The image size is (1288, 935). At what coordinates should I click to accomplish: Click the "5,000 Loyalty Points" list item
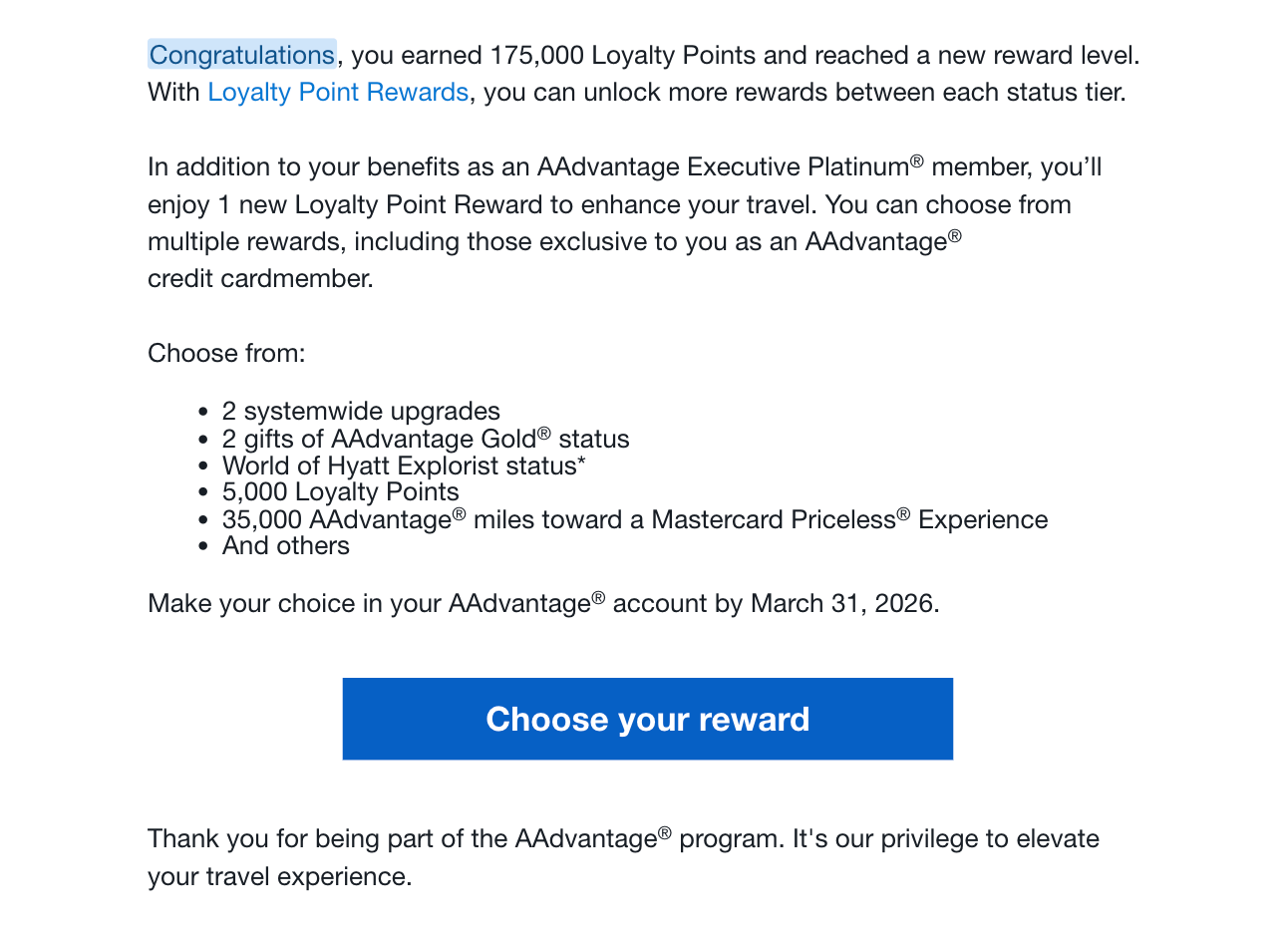[x=340, y=492]
